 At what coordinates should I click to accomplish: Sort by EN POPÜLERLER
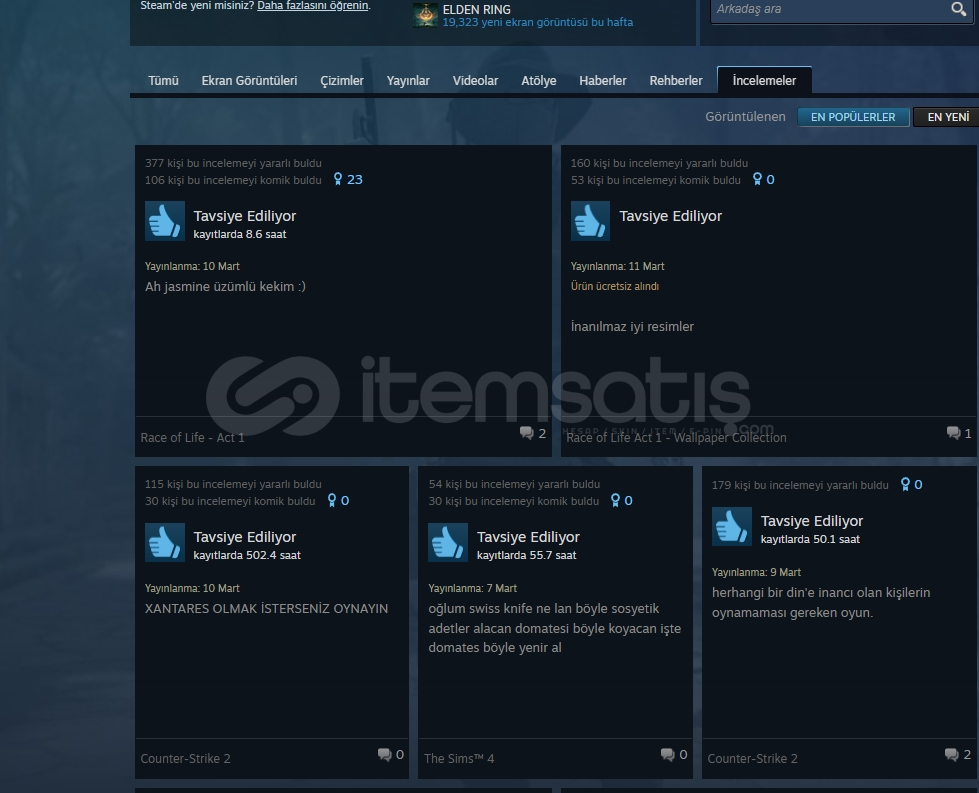pyautogui.click(x=853, y=117)
